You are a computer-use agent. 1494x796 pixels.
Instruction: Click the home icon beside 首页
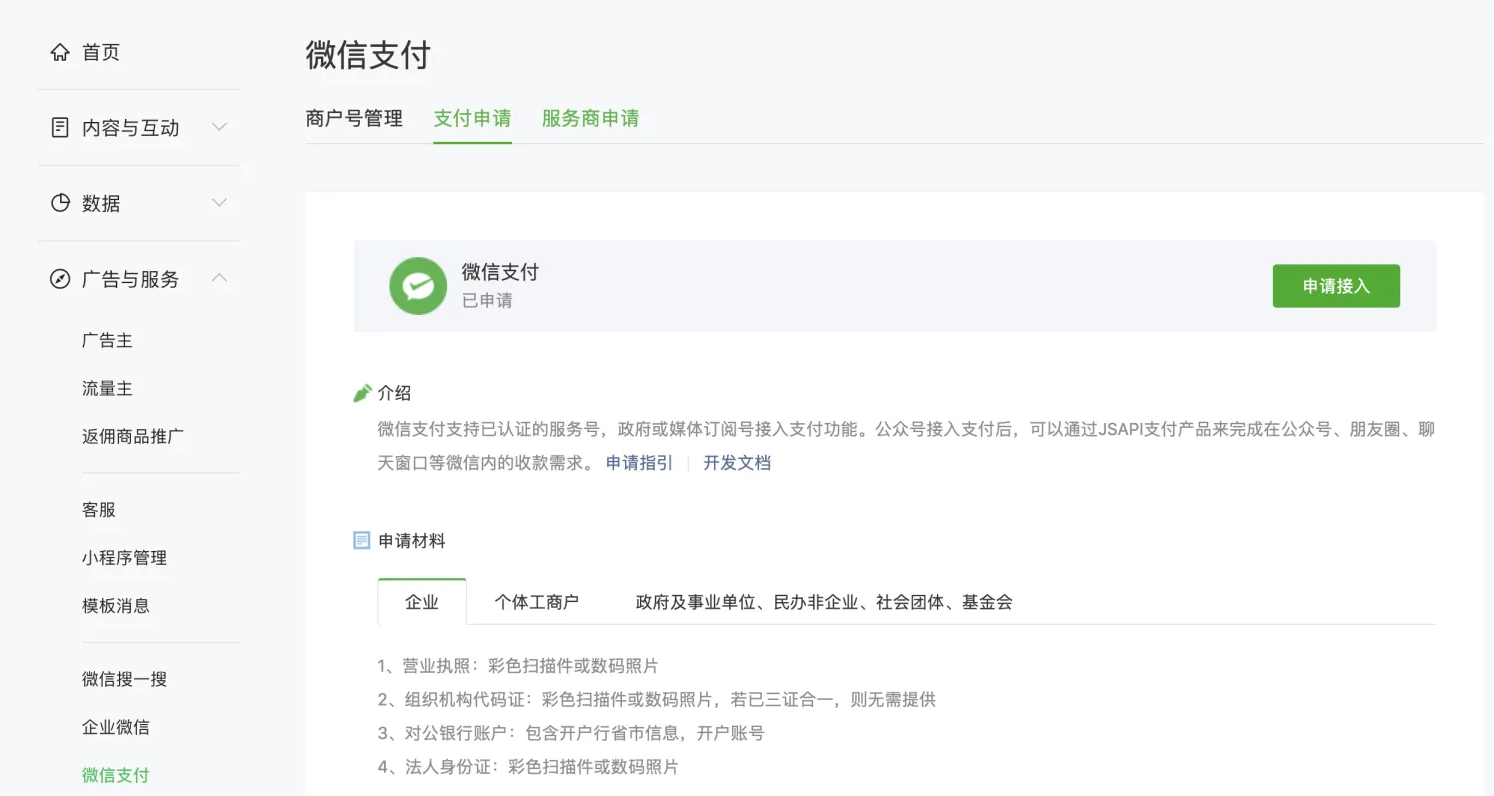click(60, 52)
